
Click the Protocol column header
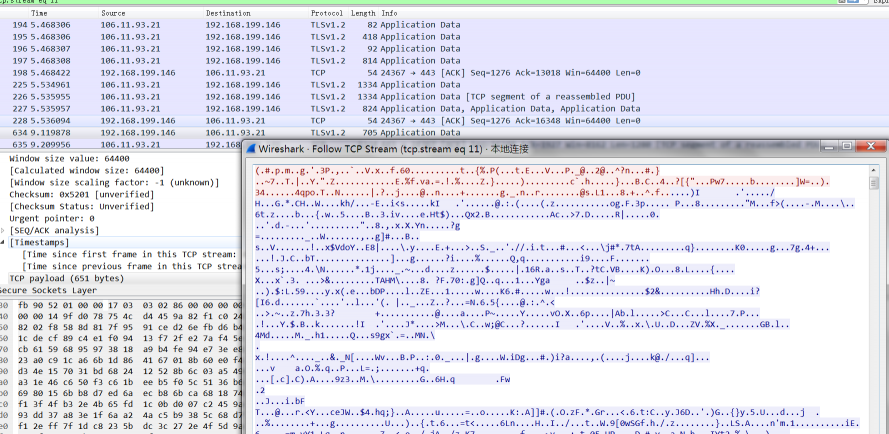[327, 13]
